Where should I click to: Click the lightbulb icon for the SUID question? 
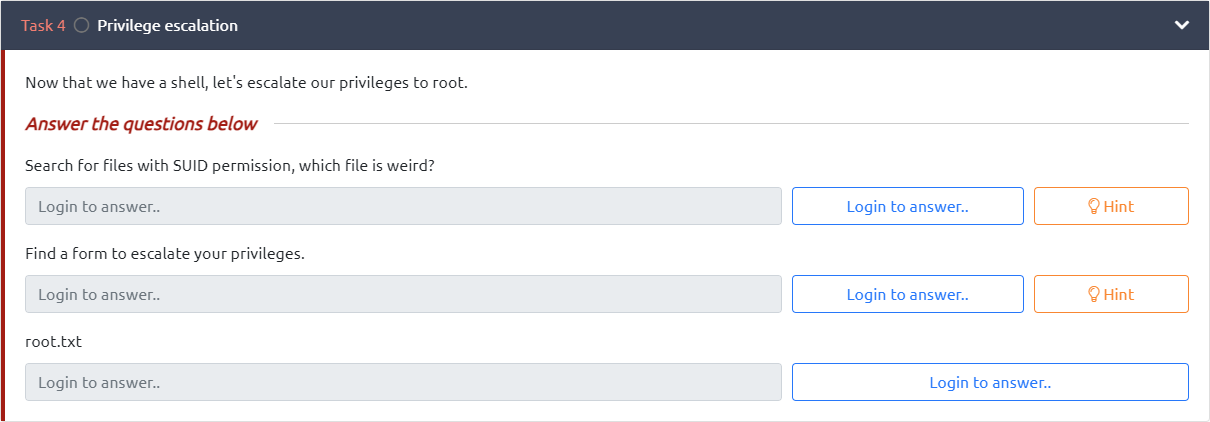1094,206
